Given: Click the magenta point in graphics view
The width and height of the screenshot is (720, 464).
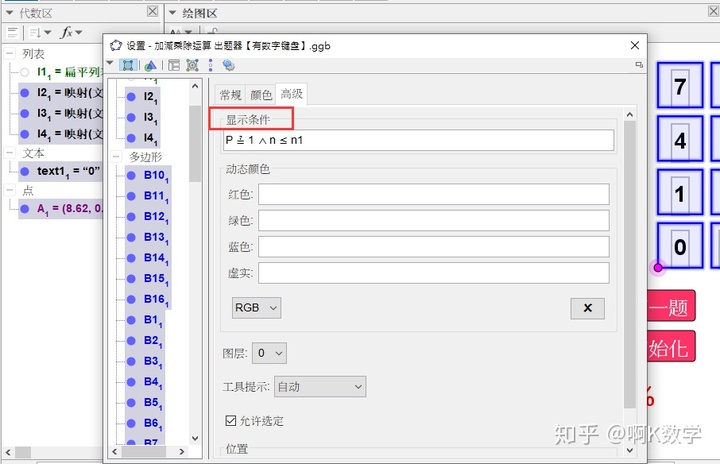Looking at the screenshot, I should pos(658,267).
